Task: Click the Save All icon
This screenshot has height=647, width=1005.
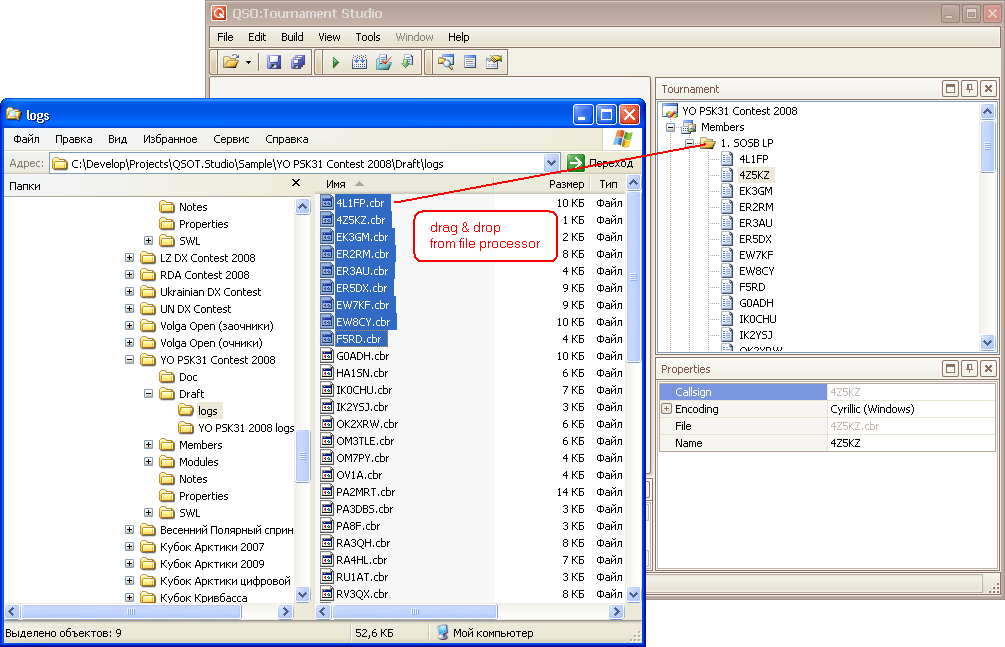Action: (297, 62)
